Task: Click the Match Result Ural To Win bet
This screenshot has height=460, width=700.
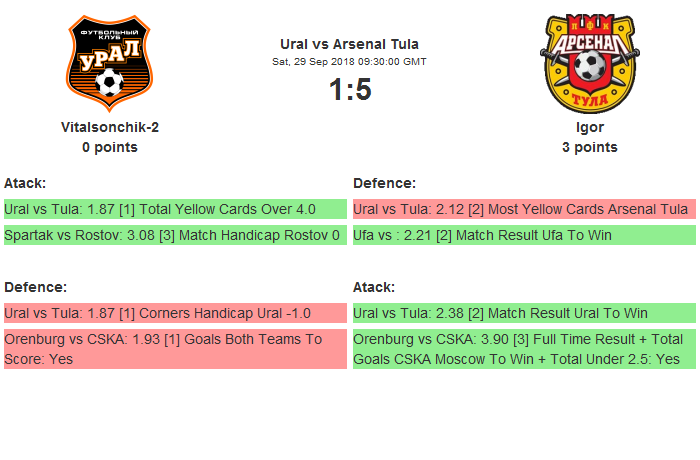Action: pyautogui.click(x=524, y=313)
